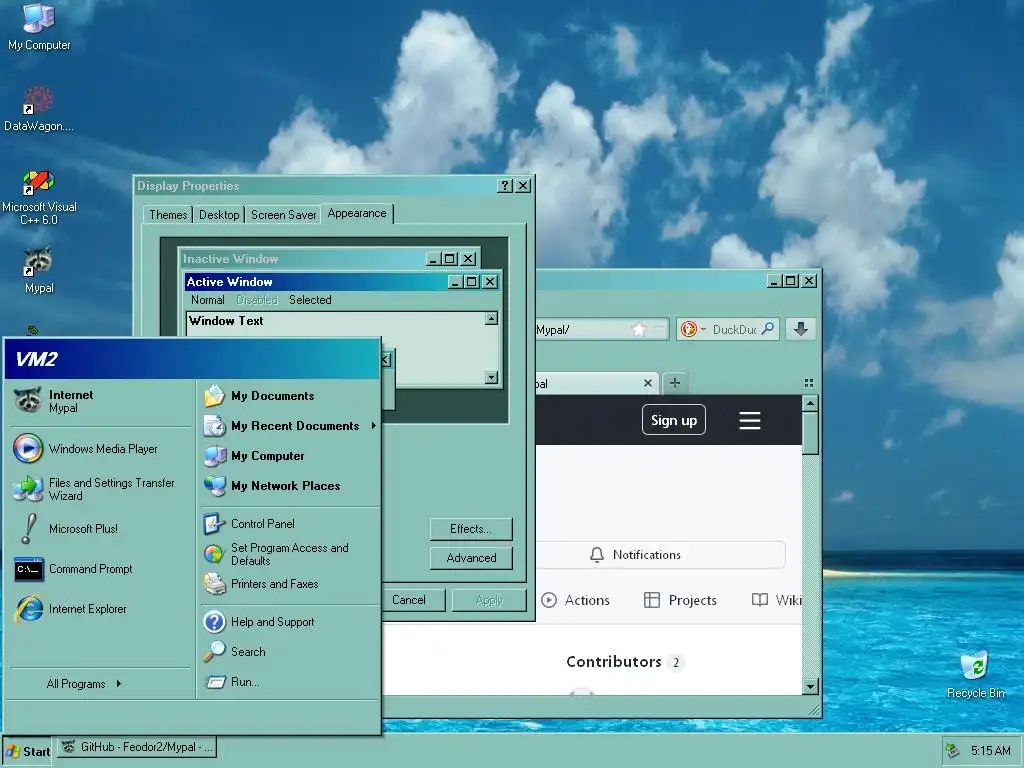Image resolution: width=1024 pixels, height=768 pixels.
Task: Open Set Program Access and Defaults
Action: (289, 554)
